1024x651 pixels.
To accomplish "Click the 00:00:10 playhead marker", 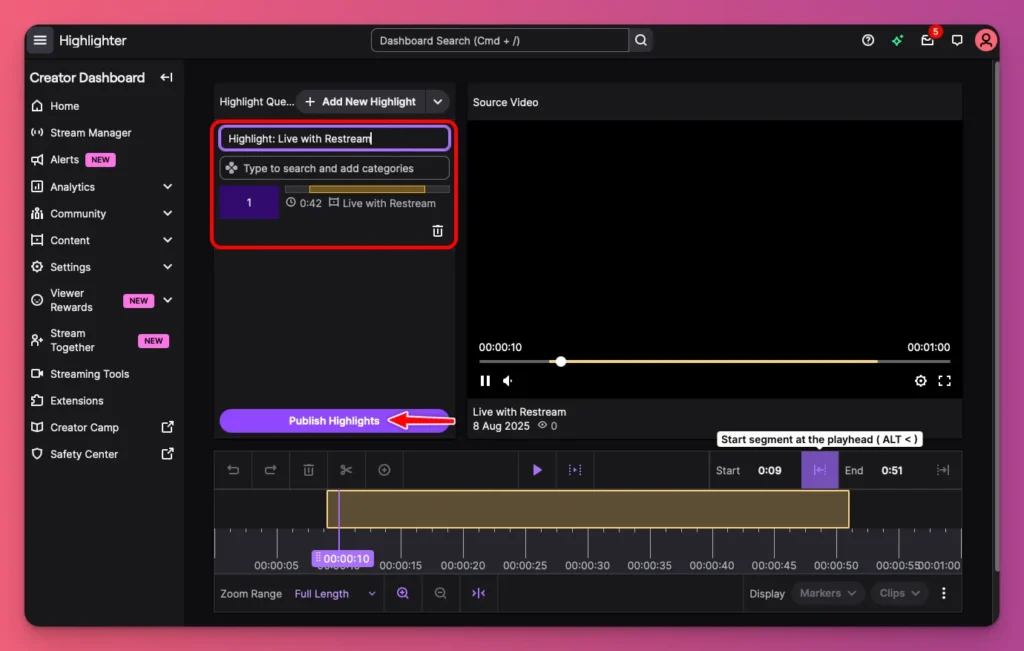I will tap(344, 558).
